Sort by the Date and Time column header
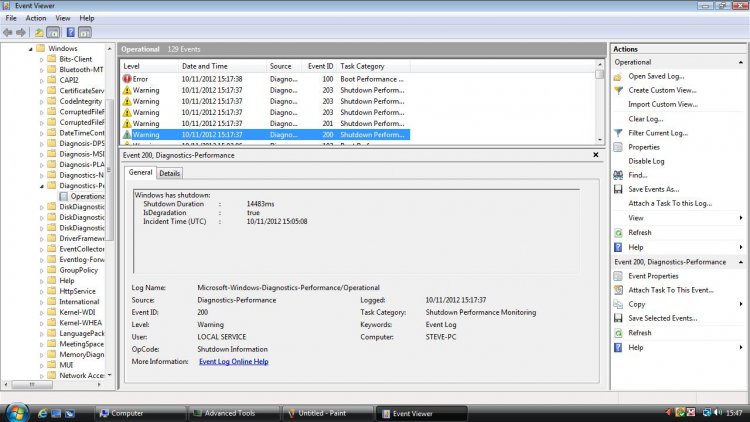Viewport: 750px width, 422px height. 221,66
